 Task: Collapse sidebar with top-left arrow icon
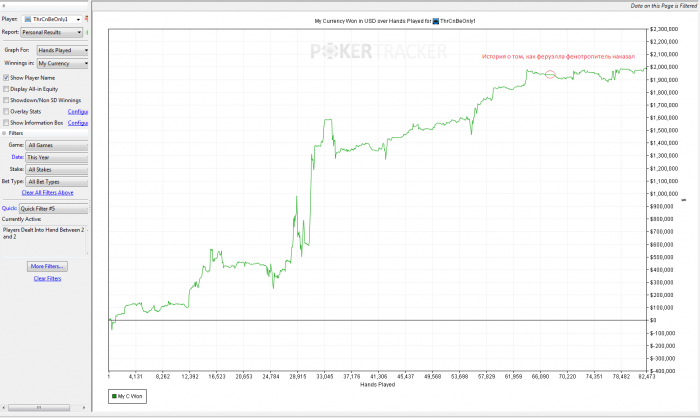point(4,6)
